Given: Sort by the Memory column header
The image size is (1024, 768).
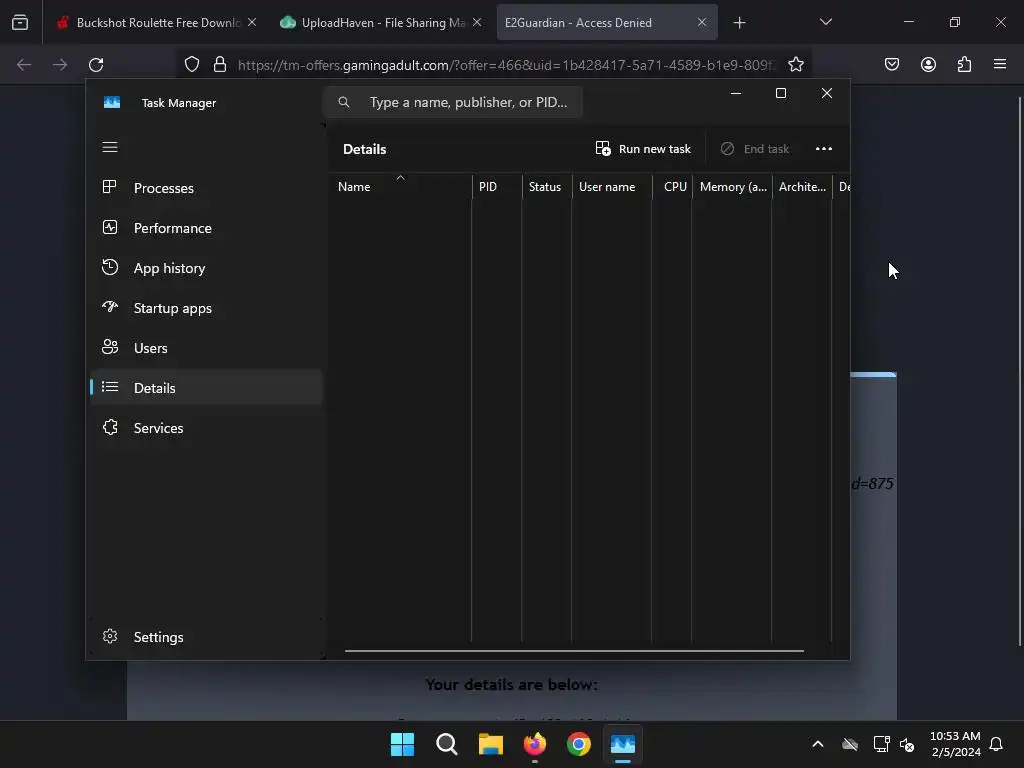Looking at the screenshot, I should point(732,186).
